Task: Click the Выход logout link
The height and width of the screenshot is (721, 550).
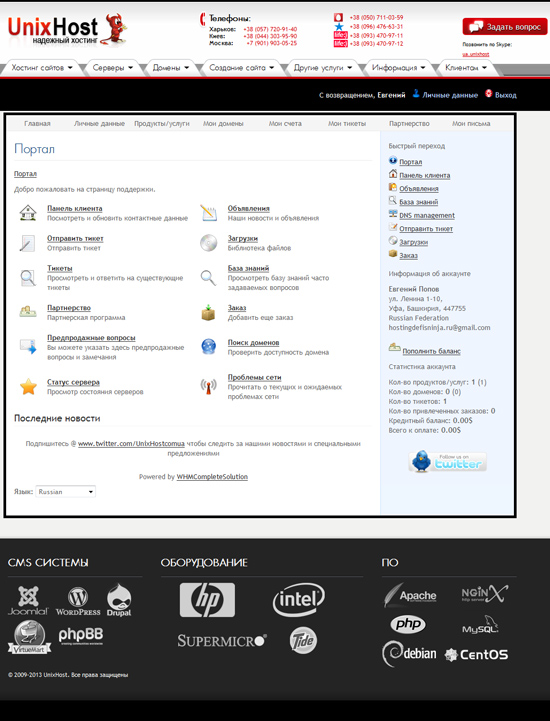Action: pos(506,95)
